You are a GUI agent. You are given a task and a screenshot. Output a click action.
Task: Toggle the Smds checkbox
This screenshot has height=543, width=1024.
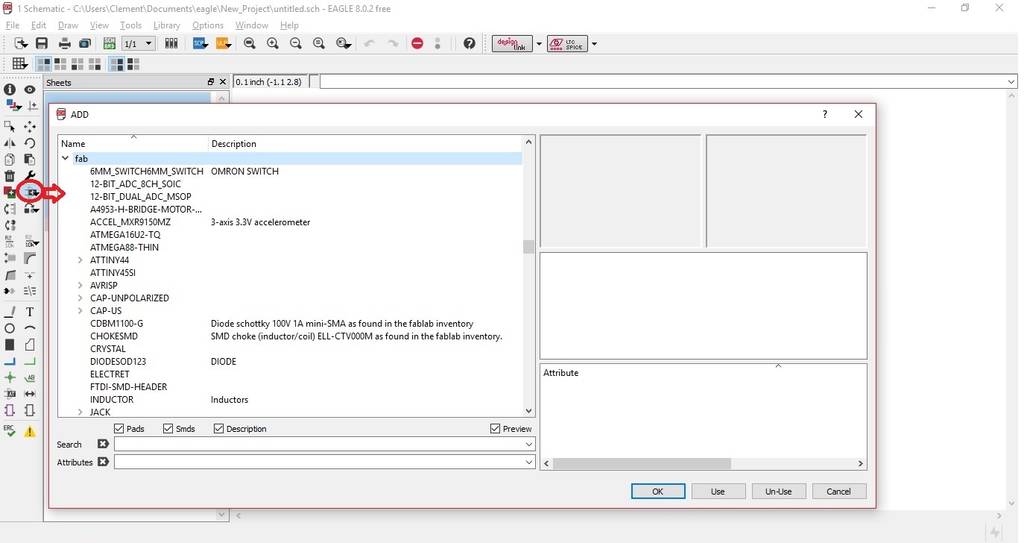point(168,429)
